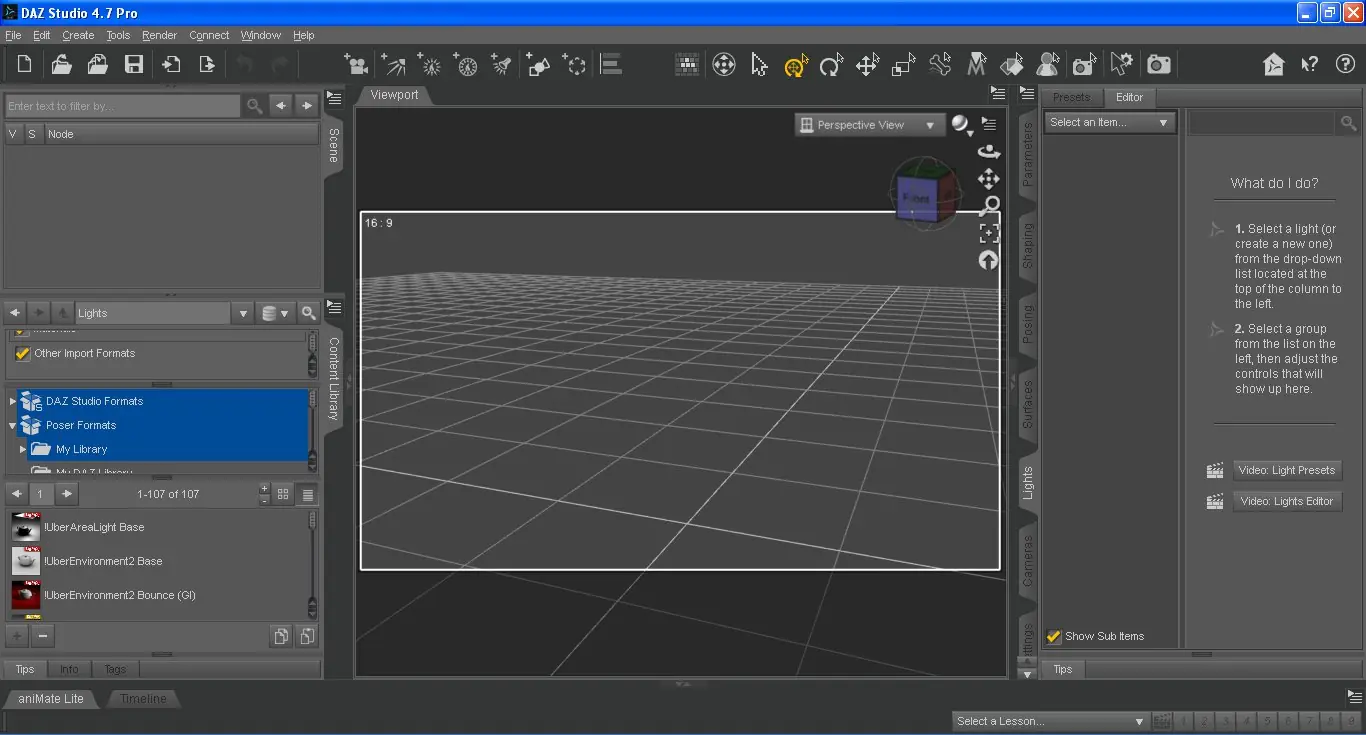Click the Render camera icon on the toolbar
The width and height of the screenshot is (1366, 735).
tap(1158, 63)
